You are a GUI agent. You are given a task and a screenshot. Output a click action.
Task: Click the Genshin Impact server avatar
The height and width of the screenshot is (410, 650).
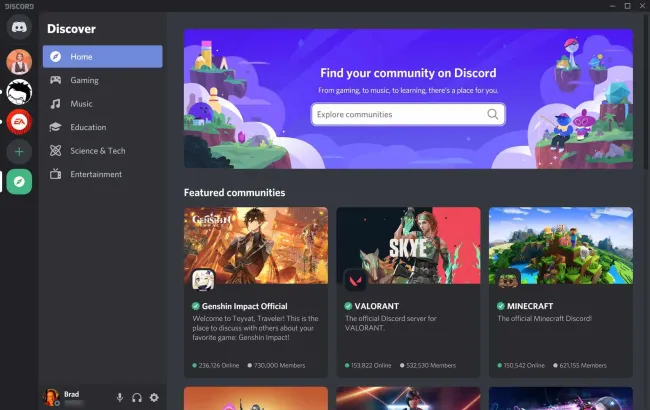click(203, 281)
